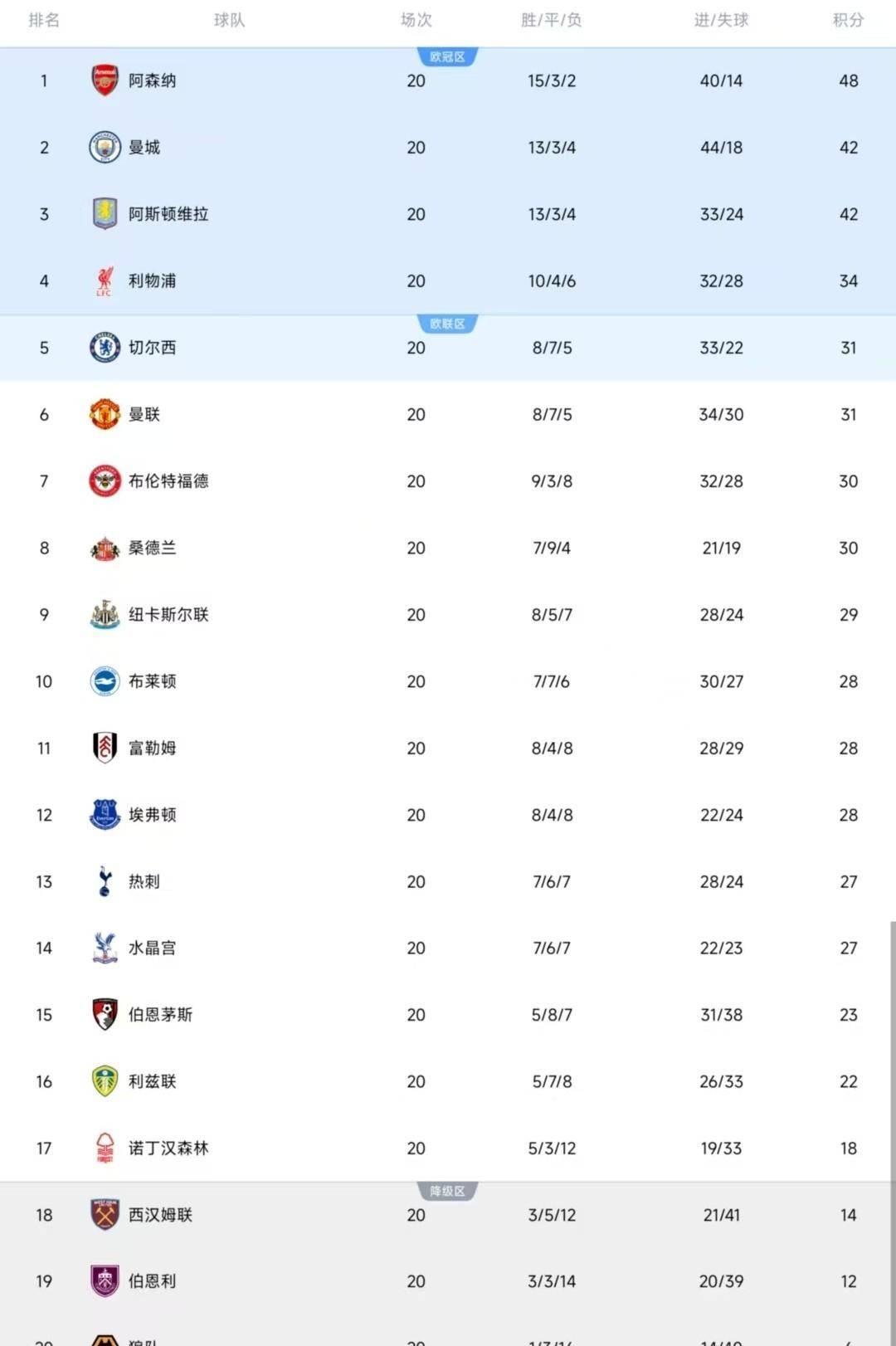Image resolution: width=896 pixels, height=1346 pixels.
Task: Click the Chelsea club crest icon
Action: click(105, 348)
